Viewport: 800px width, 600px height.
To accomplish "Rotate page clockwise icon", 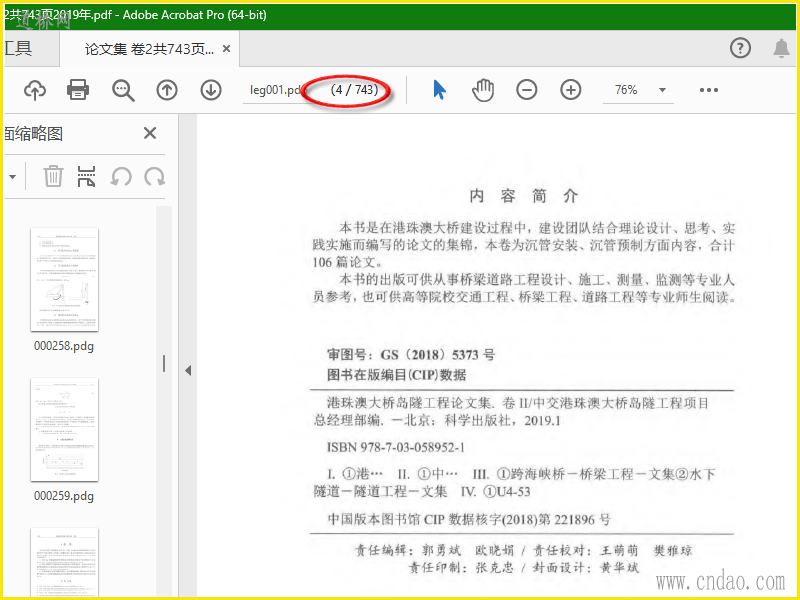I will click(x=154, y=177).
